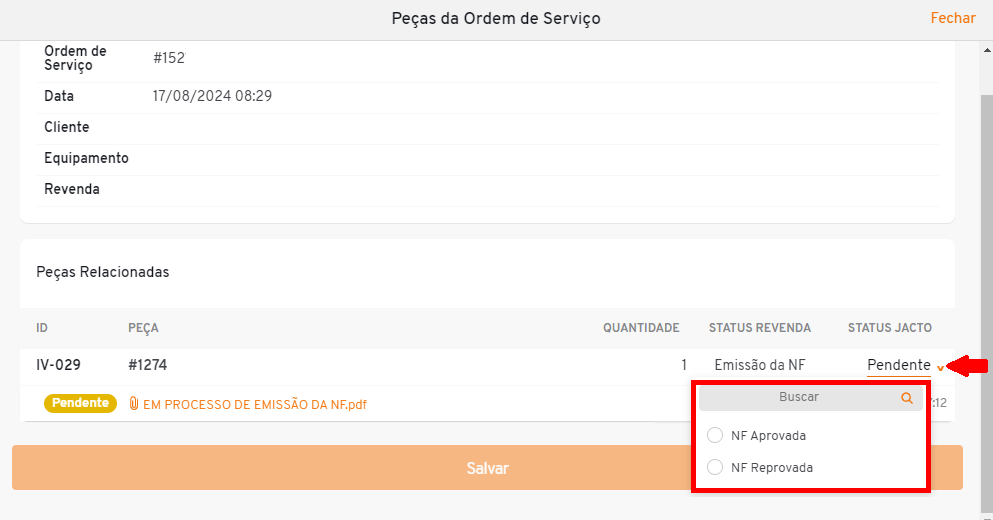This screenshot has height=520, width=993.
Task: Click part ID IV-029
Action: [x=58, y=365]
